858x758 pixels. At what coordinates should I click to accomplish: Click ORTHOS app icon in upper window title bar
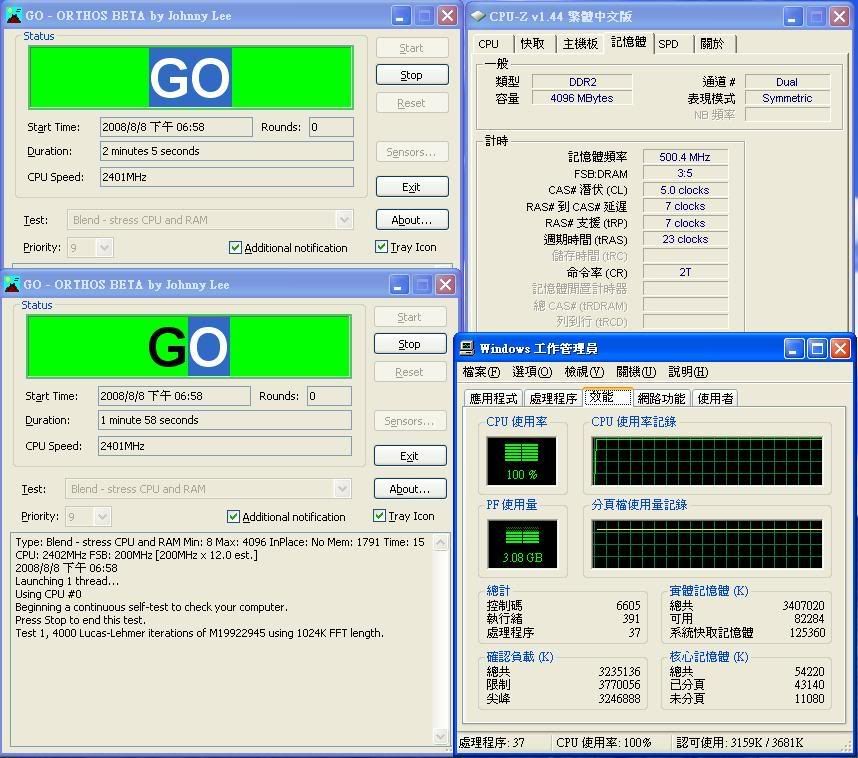(13, 15)
